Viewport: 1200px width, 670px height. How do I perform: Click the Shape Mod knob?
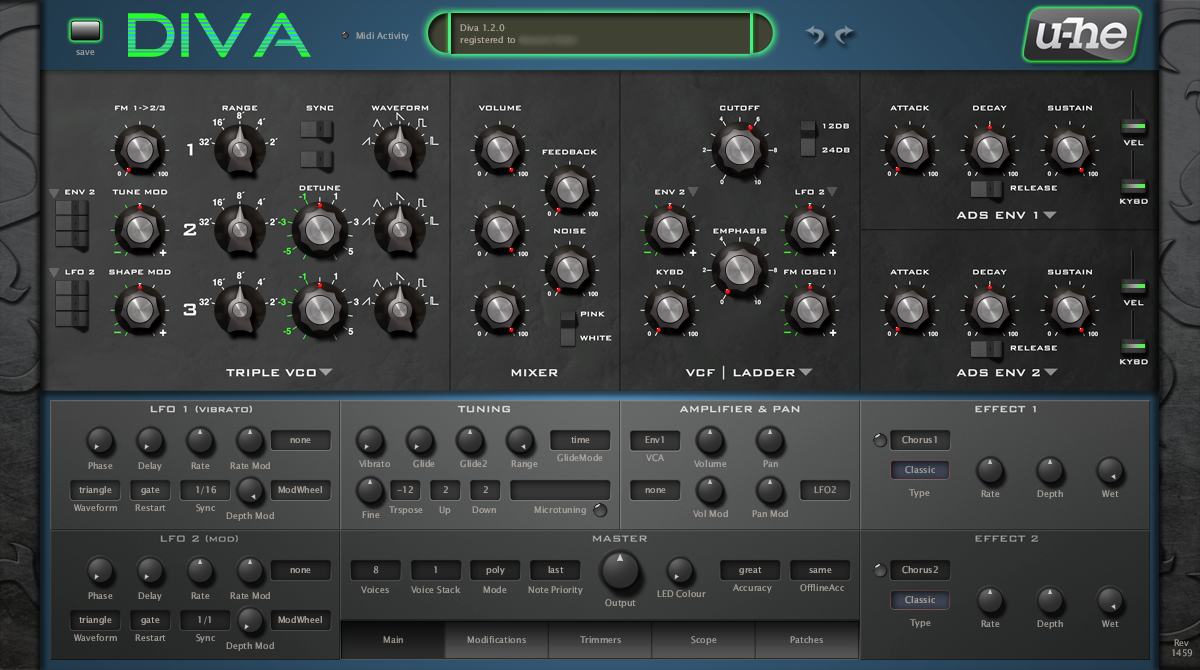(140, 309)
